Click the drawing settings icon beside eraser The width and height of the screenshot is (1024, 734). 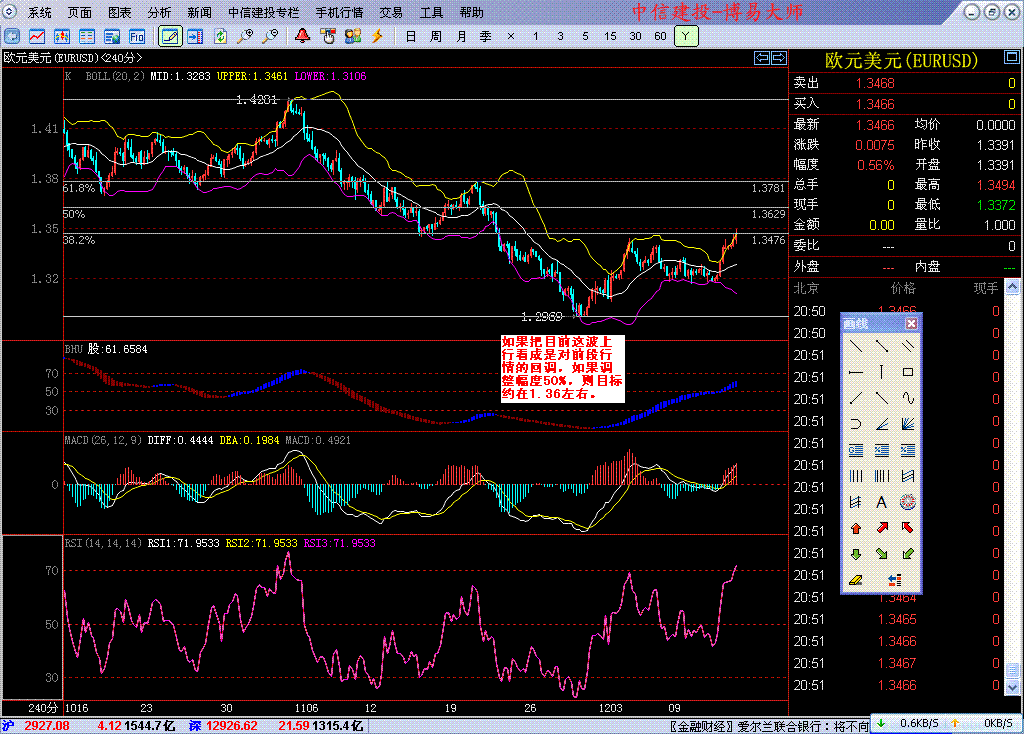895,580
